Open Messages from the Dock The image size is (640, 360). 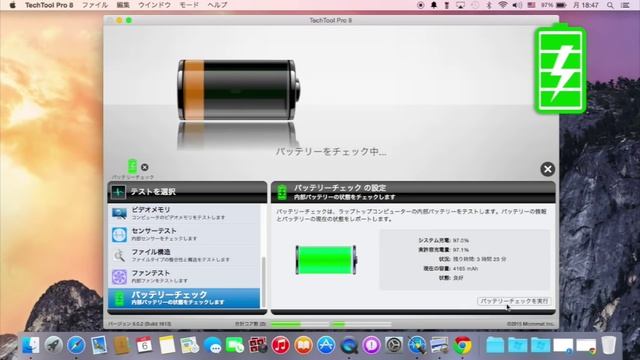[213, 346]
